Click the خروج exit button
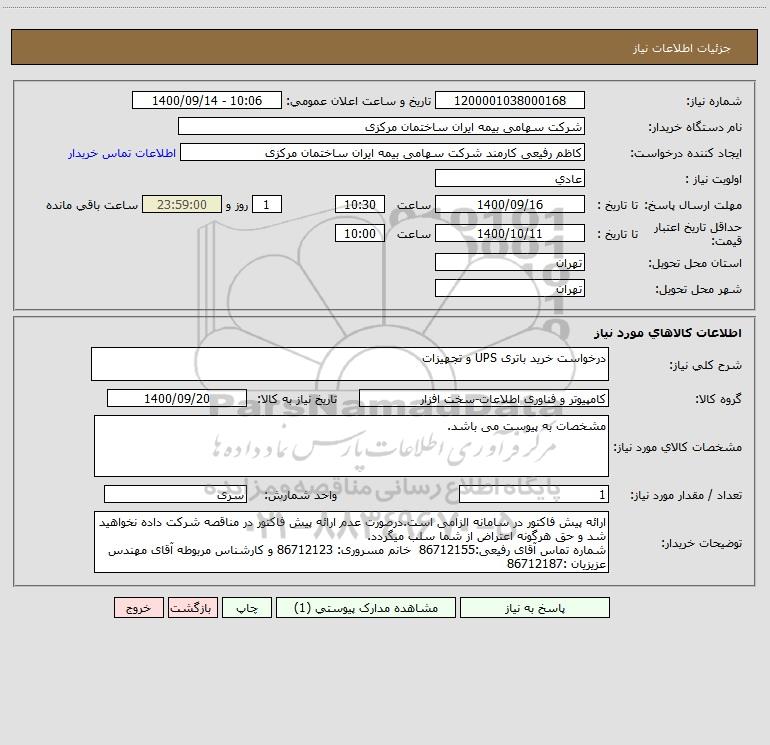This screenshot has width=770, height=745. 138,608
